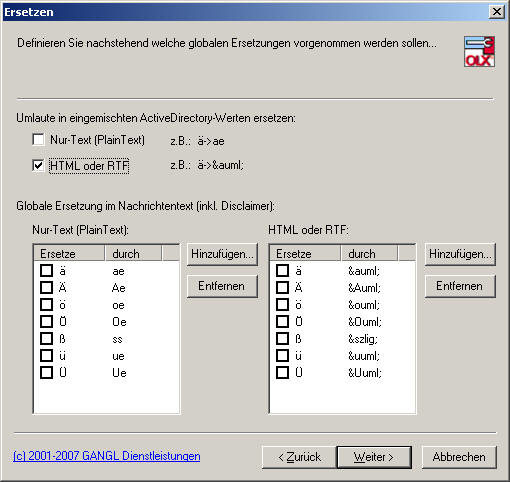This screenshot has width=510, height=482.
Task: Click Entfernen for the PlainText list
Action: click(x=222, y=286)
